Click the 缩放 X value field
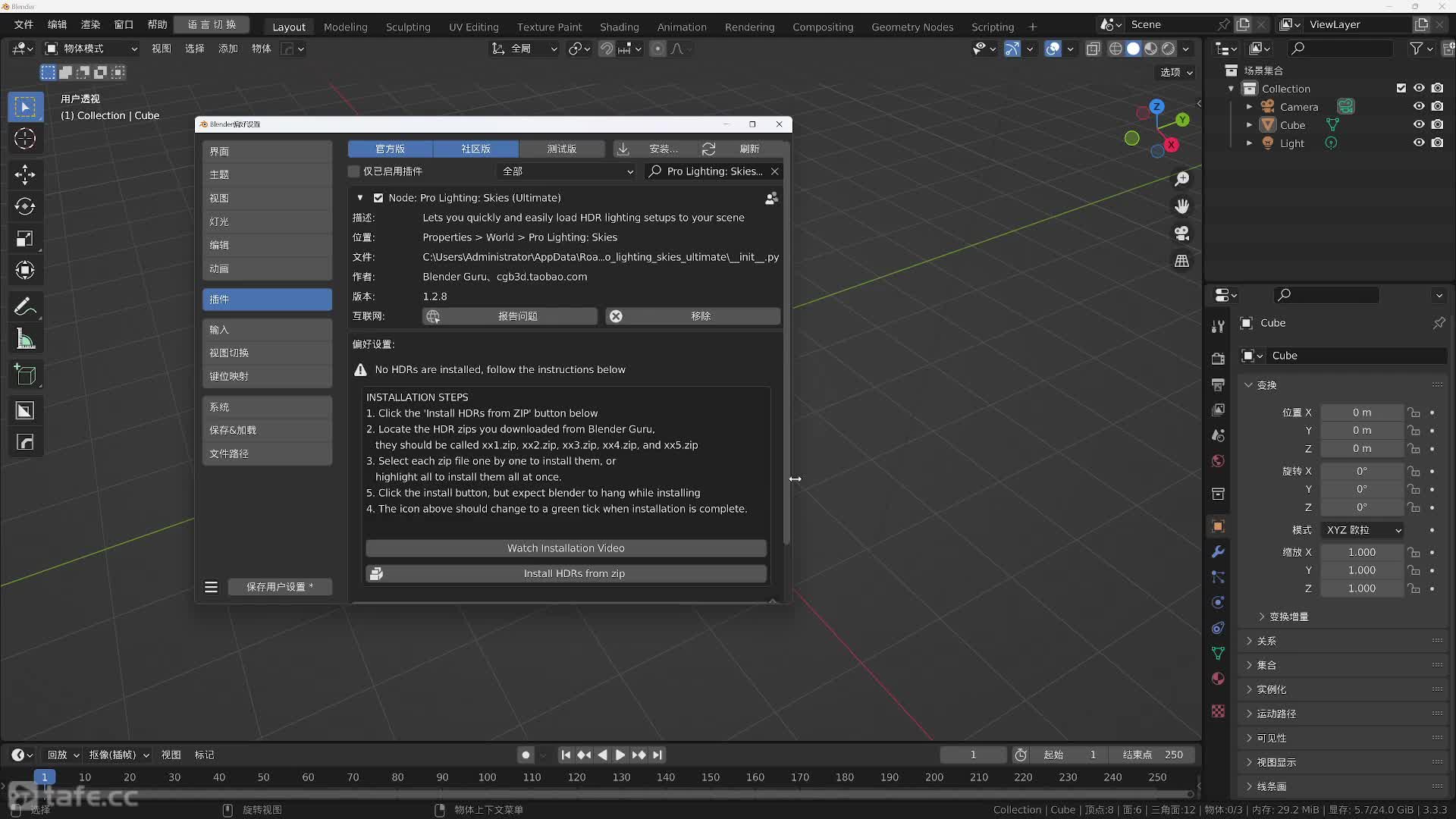The height and width of the screenshot is (819, 1456). pyautogui.click(x=1362, y=552)
